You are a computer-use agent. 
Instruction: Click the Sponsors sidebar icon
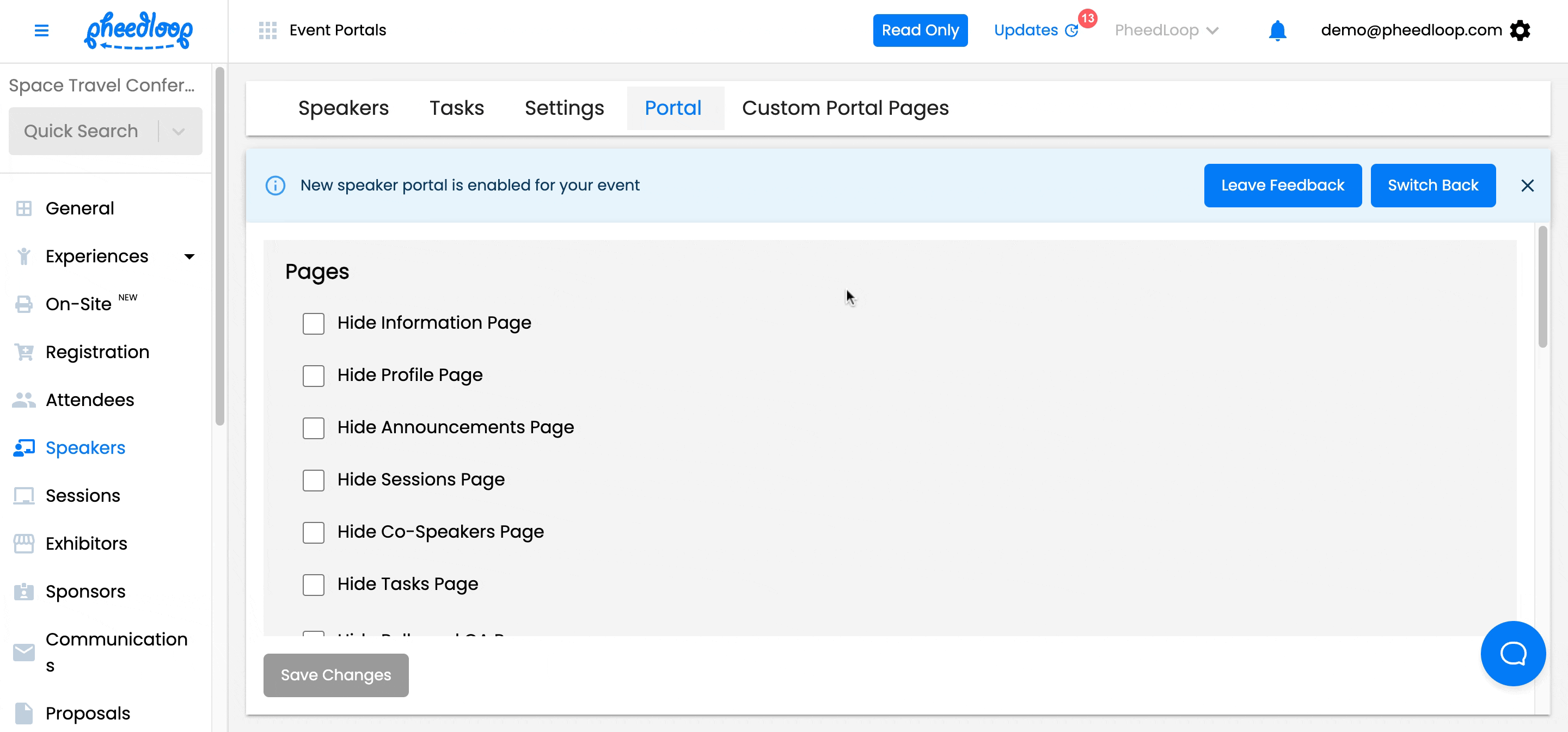tap(24, 592)
